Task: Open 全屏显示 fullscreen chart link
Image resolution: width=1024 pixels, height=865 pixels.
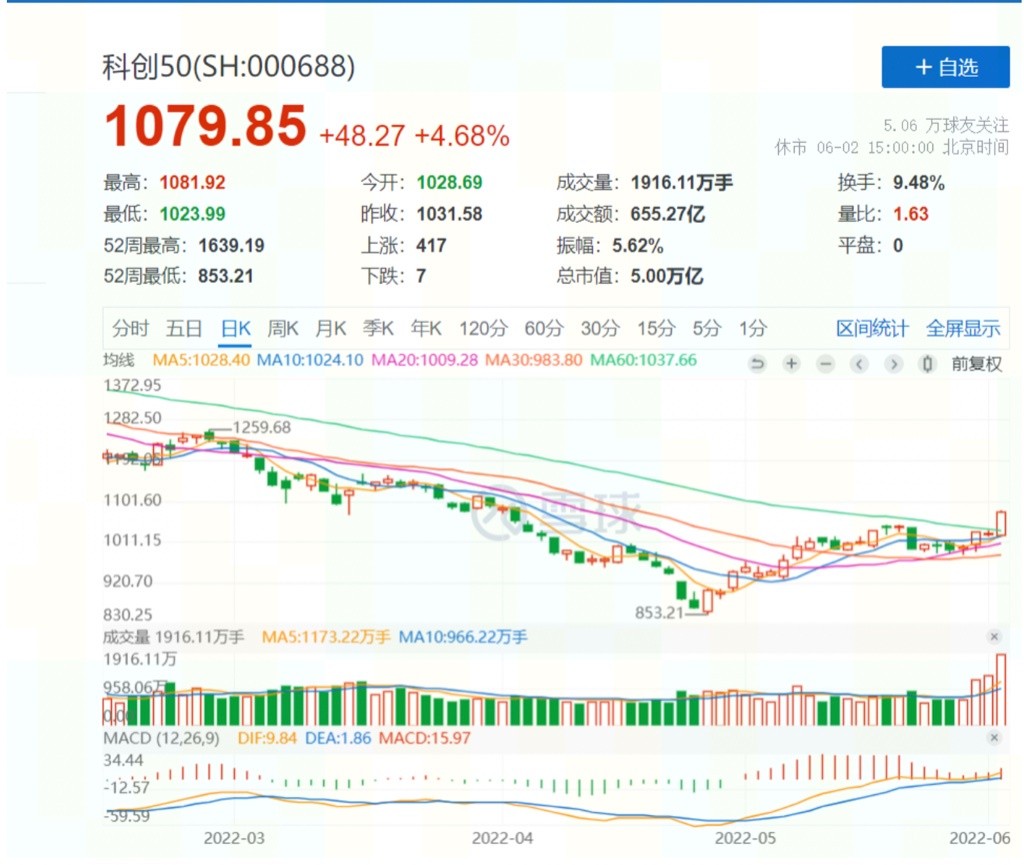Action: (962, 328)
